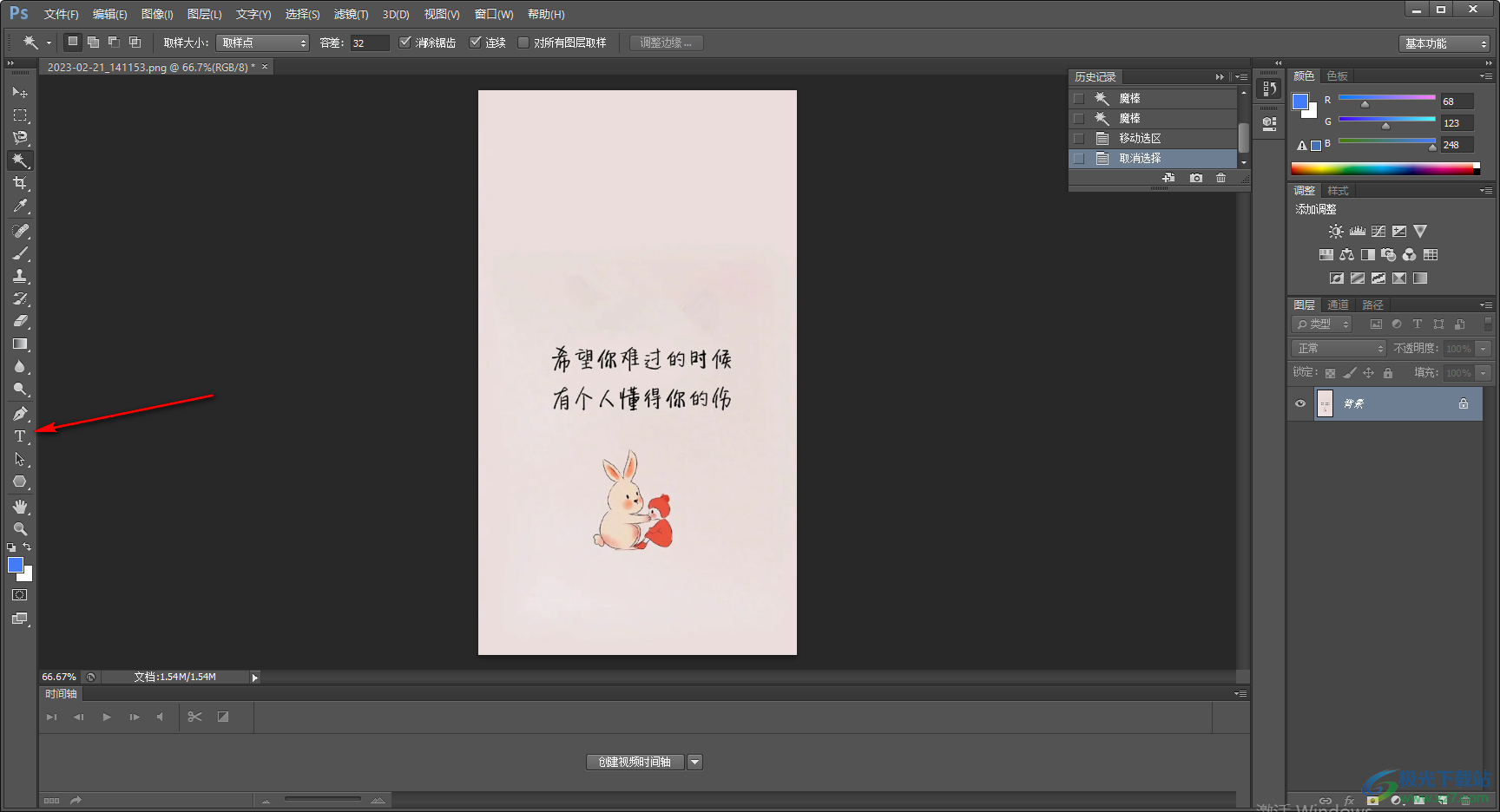
Task: Toggle visibility of the background layer
Action: click(1300, 403)
